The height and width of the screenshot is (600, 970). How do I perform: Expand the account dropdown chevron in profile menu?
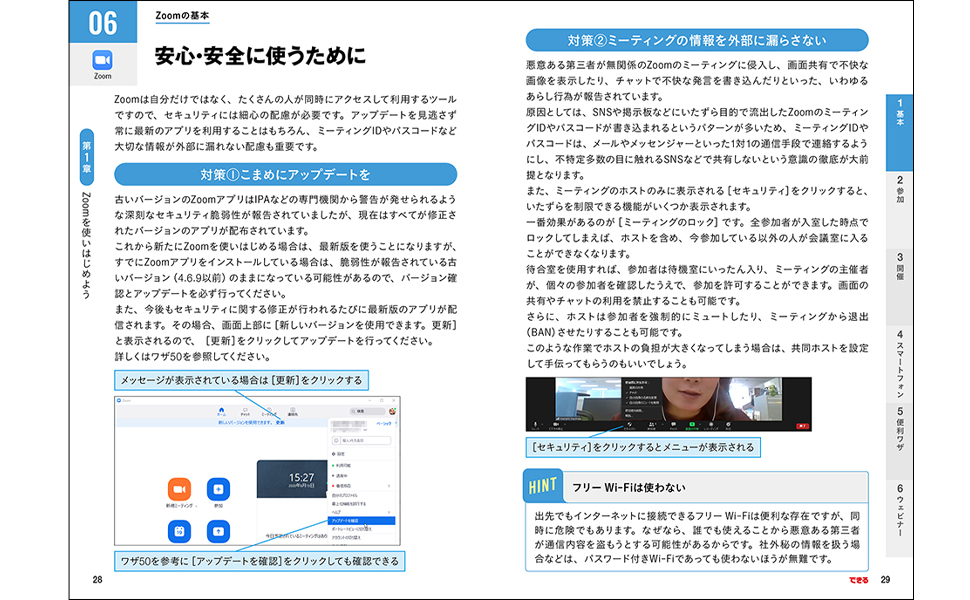pos(365,430)
